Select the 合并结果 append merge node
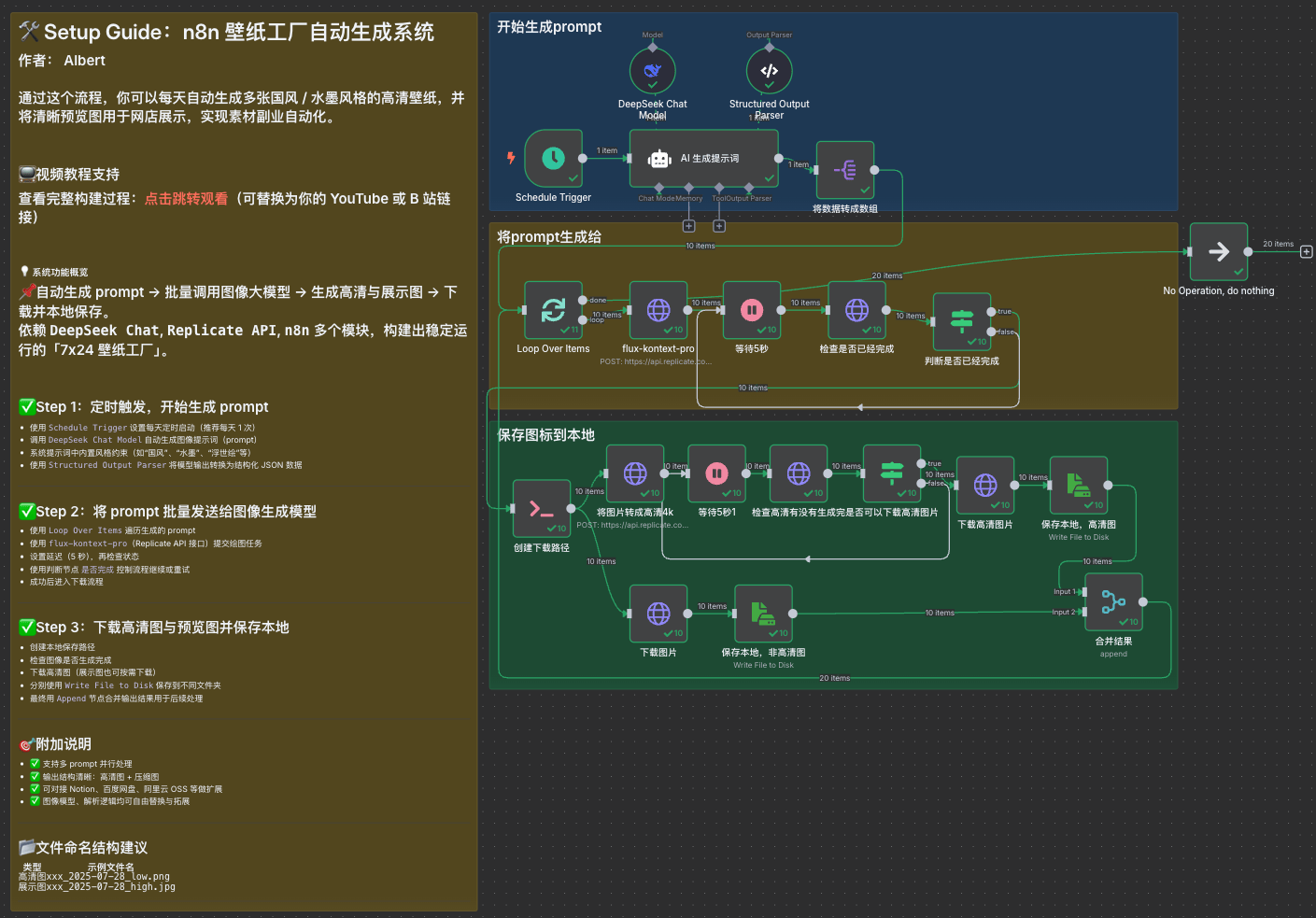This screenshot has height=918, width=1316. coord(1113,601)
